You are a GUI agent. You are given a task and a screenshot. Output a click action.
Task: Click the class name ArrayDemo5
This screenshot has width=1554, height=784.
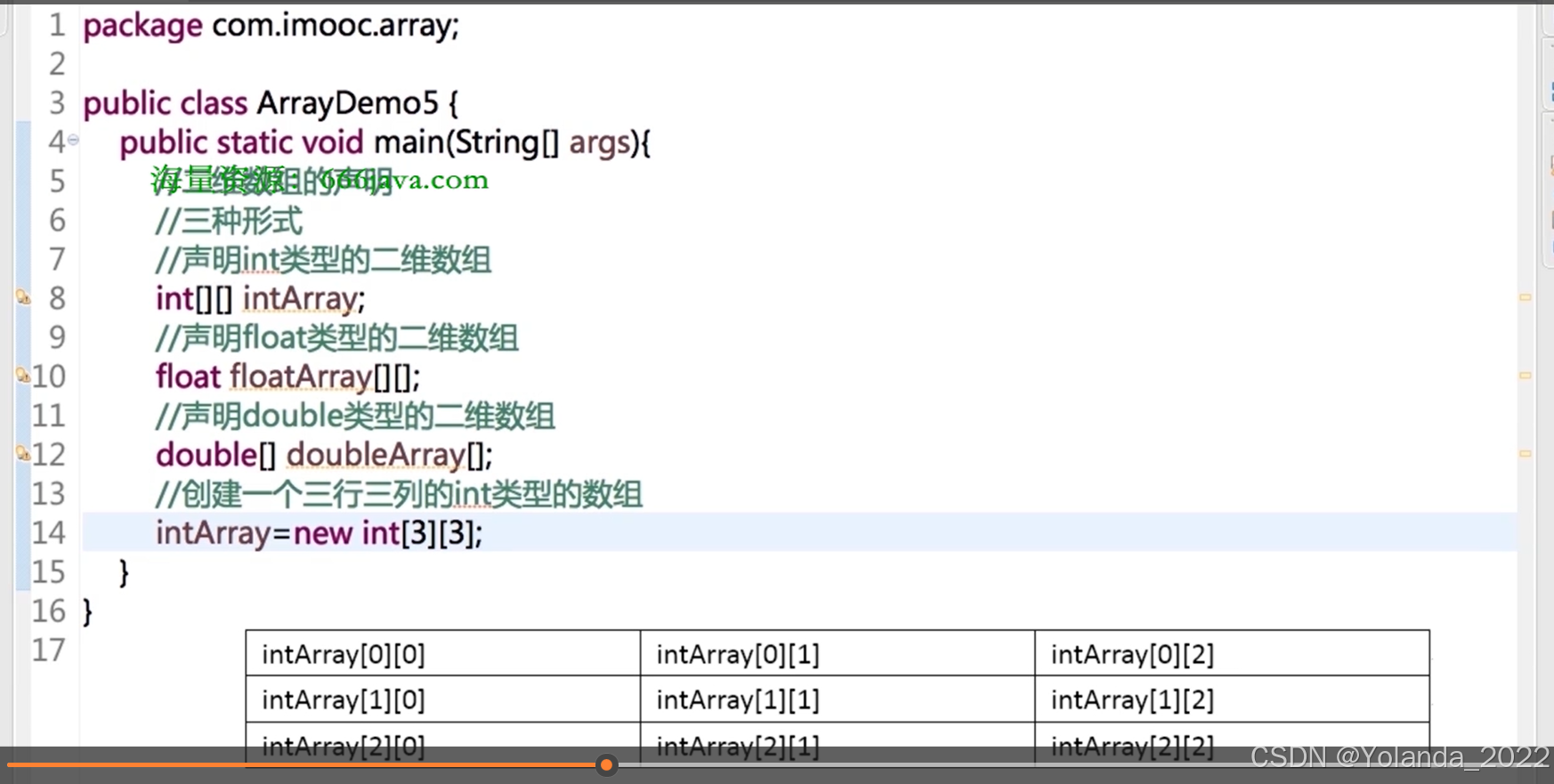pos(348,103)
